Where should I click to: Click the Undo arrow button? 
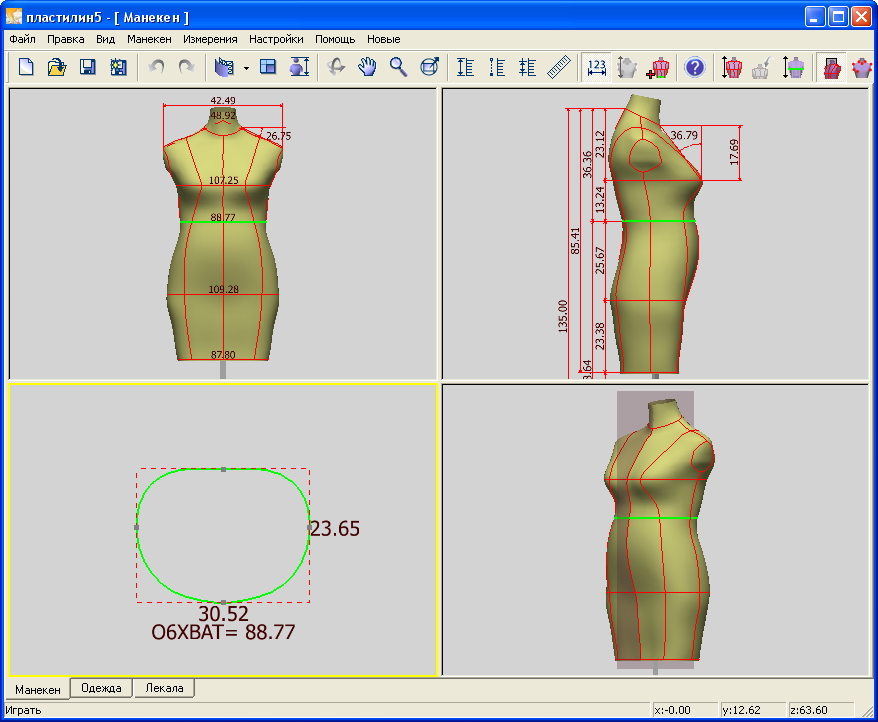(x=155, y=67)
